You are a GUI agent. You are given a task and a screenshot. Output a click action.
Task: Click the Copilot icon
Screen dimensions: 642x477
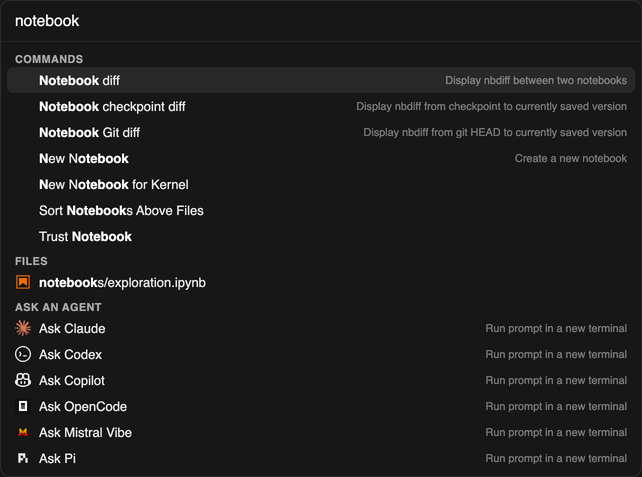(23, 380)
